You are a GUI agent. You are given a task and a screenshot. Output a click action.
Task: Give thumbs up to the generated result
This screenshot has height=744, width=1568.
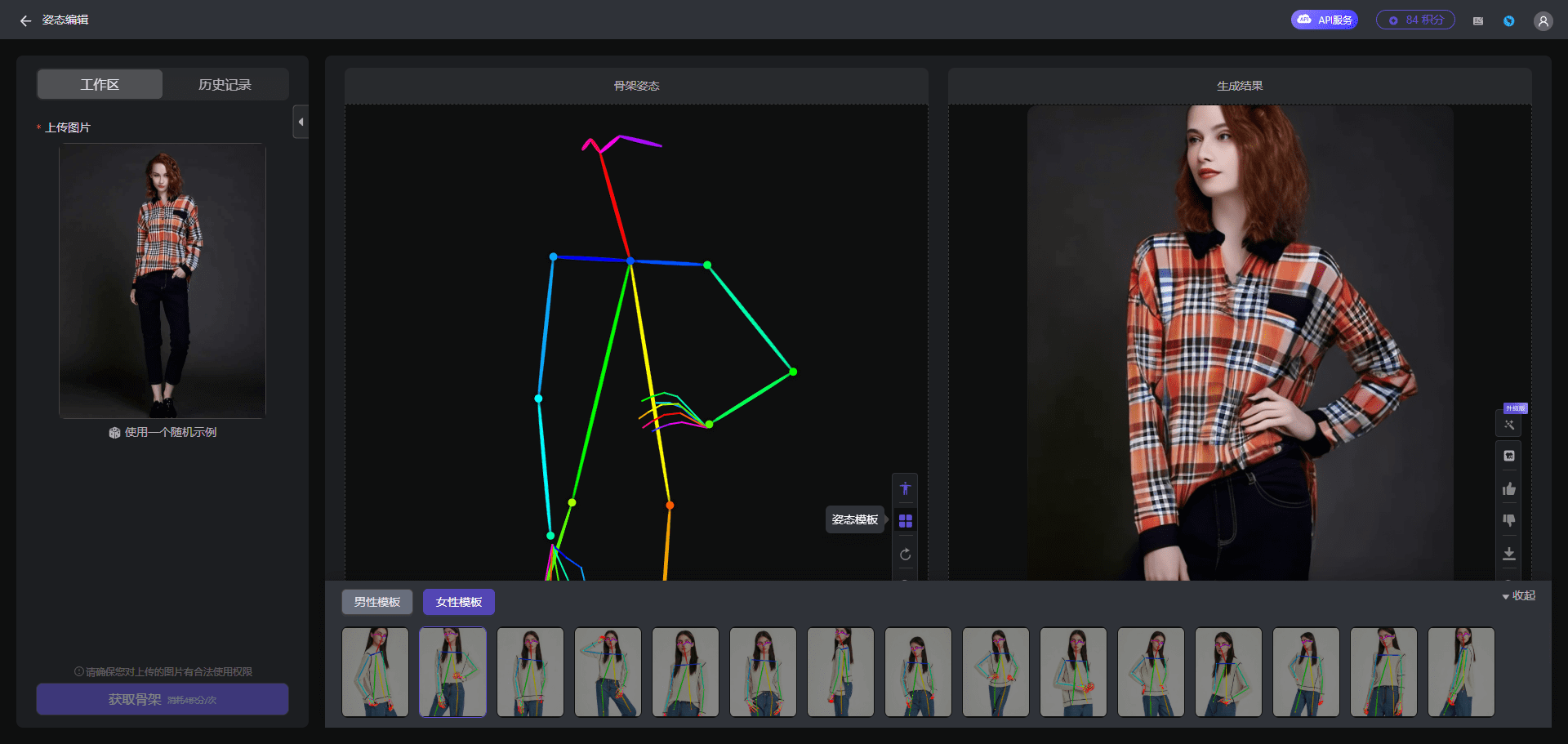[1509, 488]
